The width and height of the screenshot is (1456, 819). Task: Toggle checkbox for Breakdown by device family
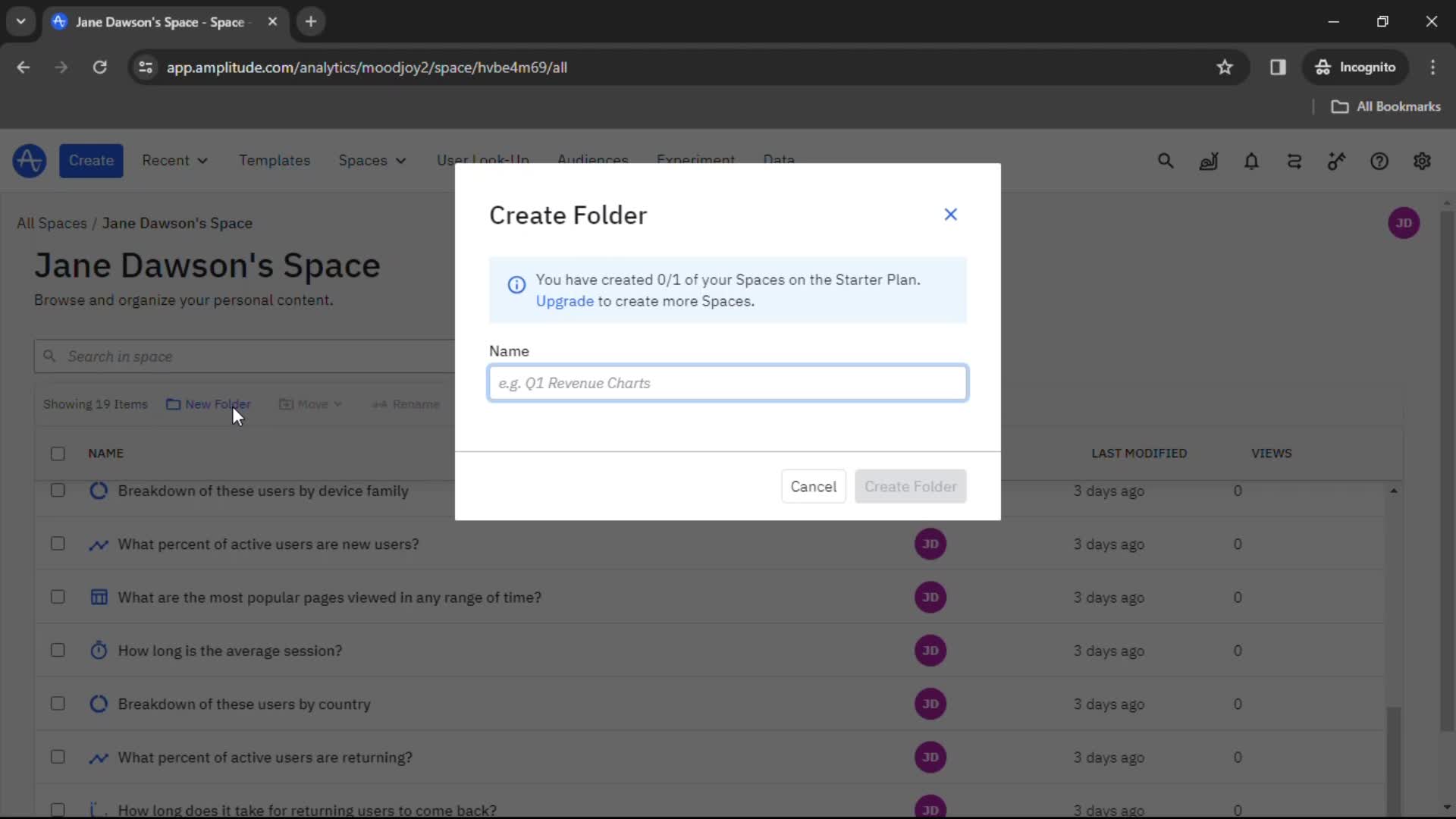point(58,491)
